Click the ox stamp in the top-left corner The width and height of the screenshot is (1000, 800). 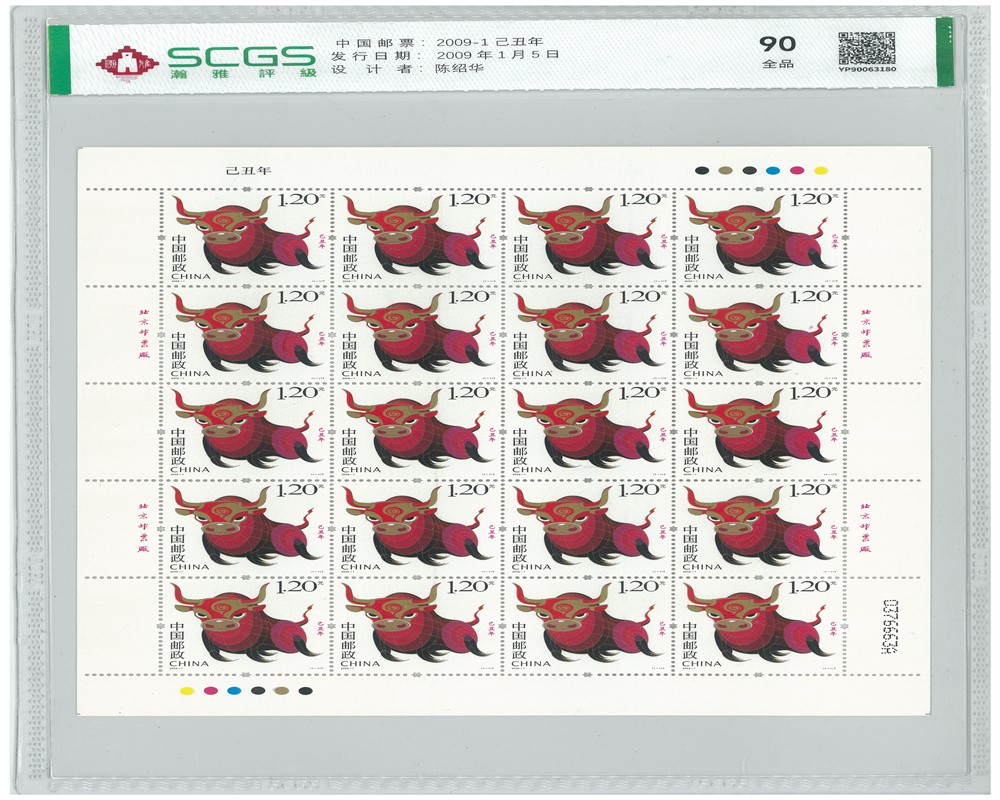click(x=246, y=236)
